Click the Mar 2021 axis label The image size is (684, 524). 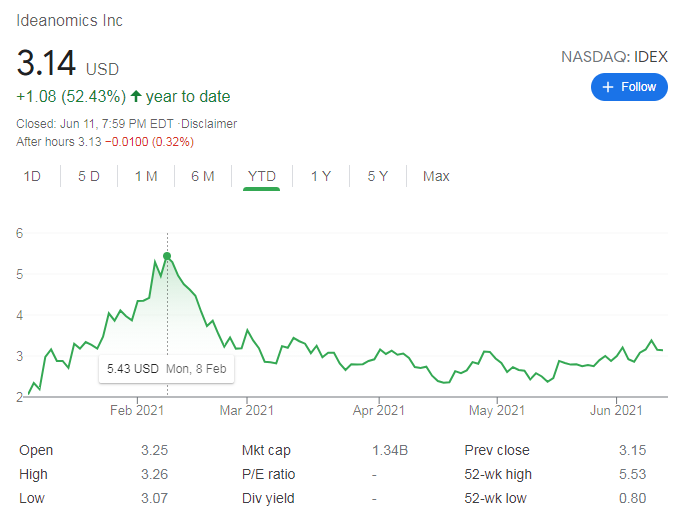click(x=246, y=411)
